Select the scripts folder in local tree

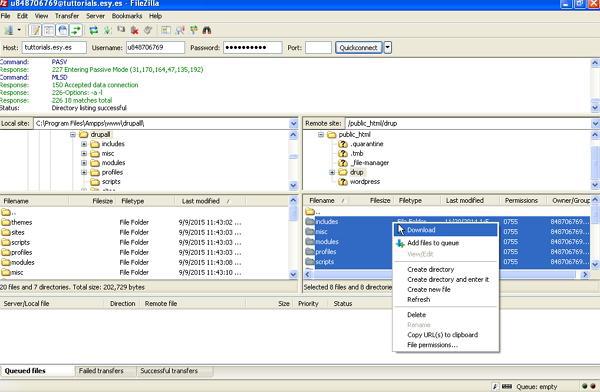tap(111, 181)
